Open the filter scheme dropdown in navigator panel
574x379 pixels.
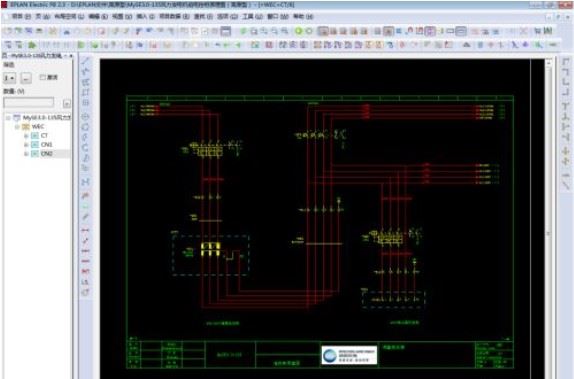coord(10,78)
